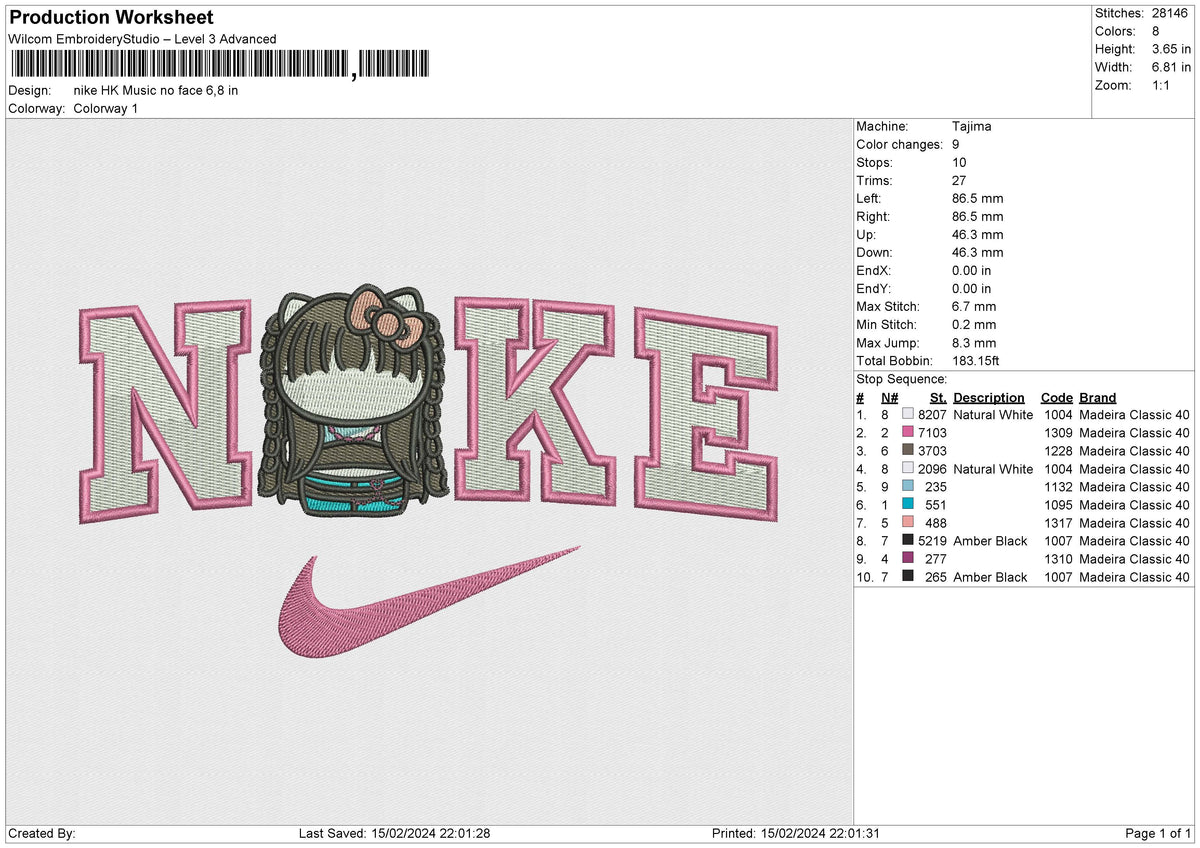
Task: Click the 'Brand' column header
Action: (x=1098, y=398)
